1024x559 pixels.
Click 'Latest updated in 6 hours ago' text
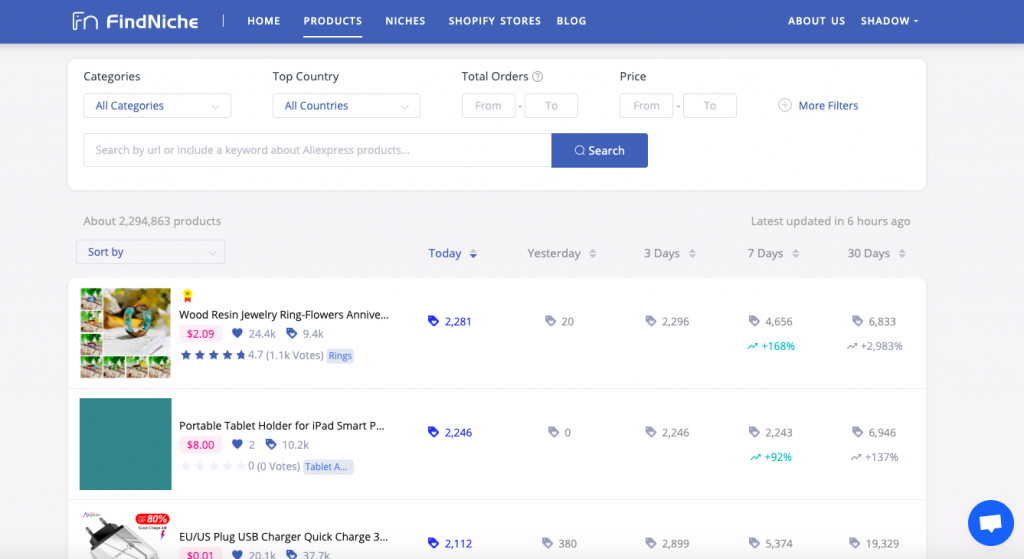[830, 221]
